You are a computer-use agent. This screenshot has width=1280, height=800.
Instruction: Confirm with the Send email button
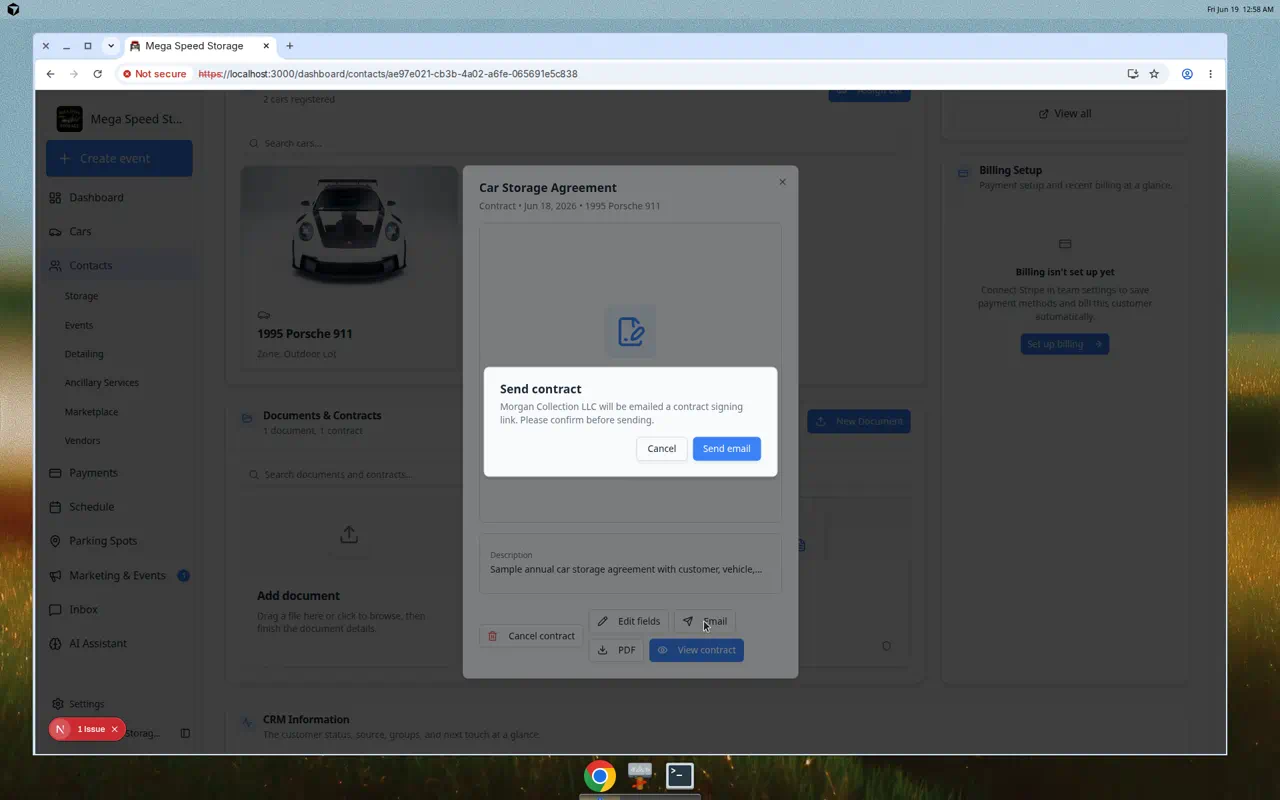(x=726, y=449)
